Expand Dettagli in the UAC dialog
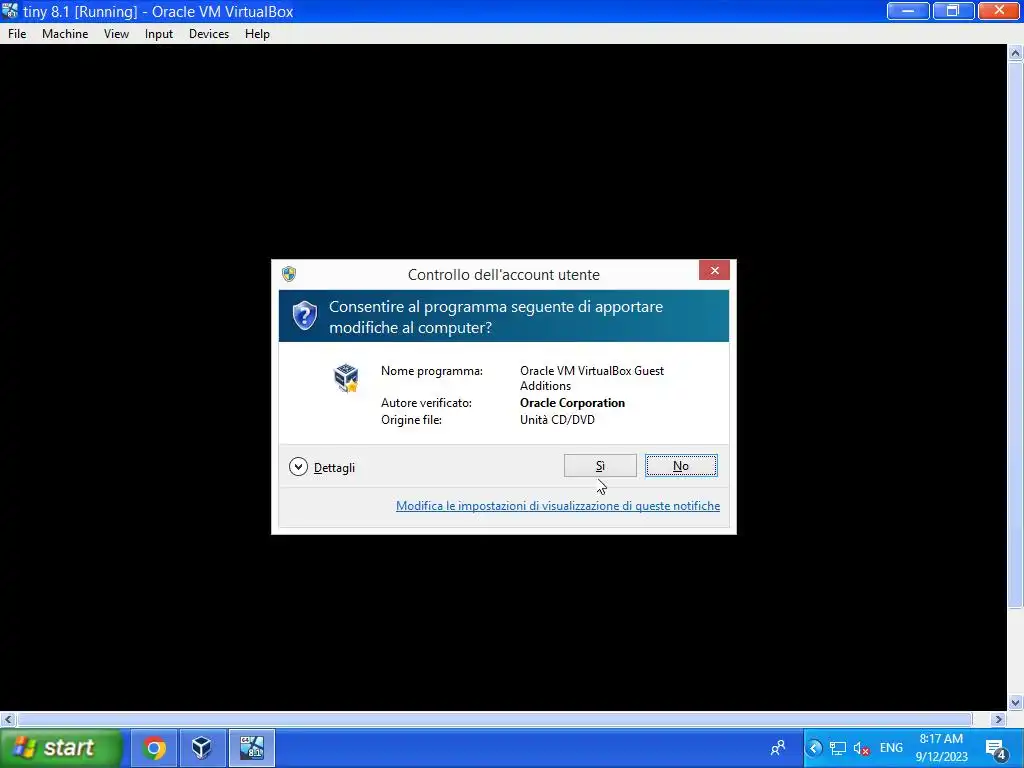The height and width of the screenshot is (768, 1024). pyautogui.click(x=322, y=467)
